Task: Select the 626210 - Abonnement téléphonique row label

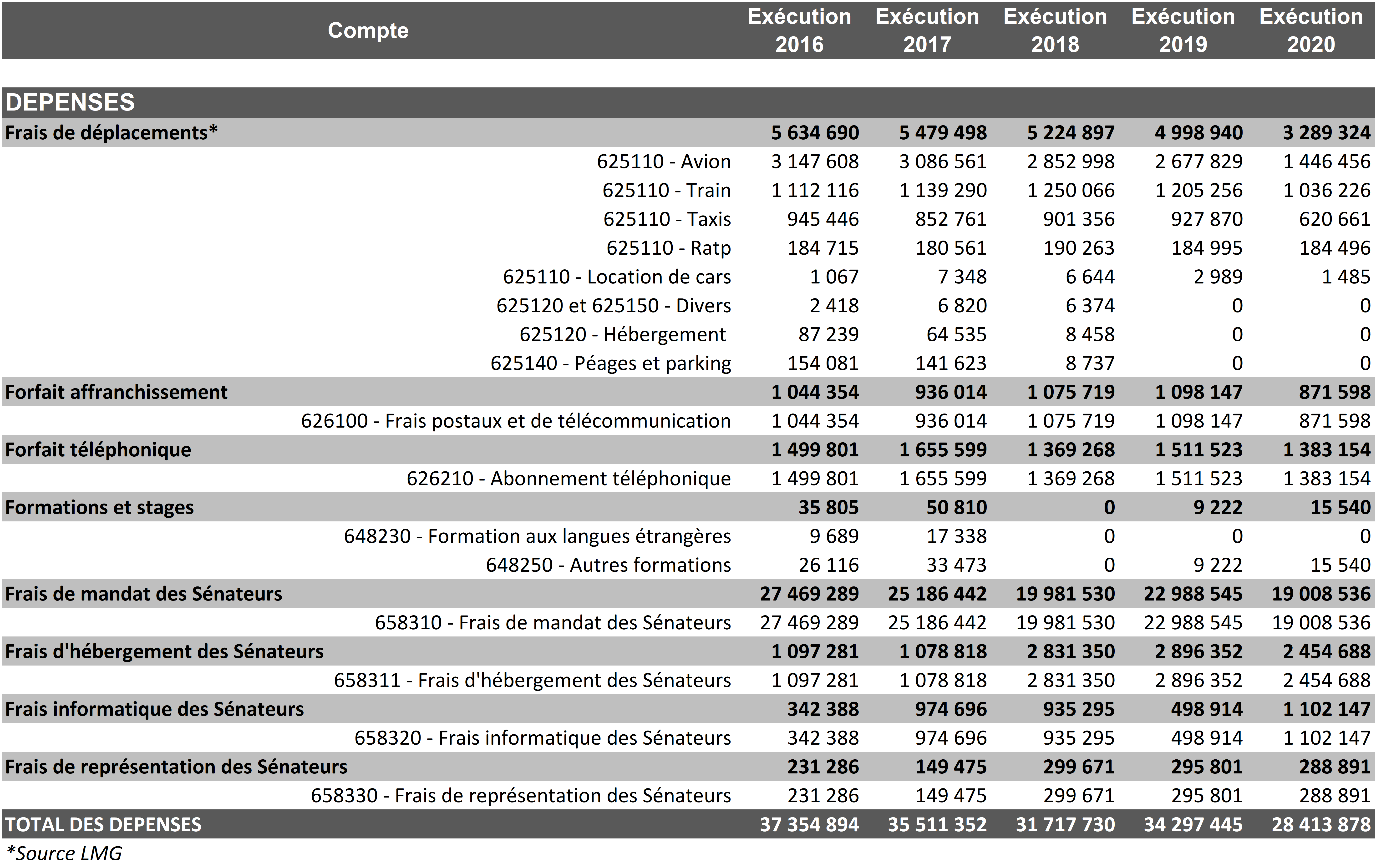Action: point(569,478)
